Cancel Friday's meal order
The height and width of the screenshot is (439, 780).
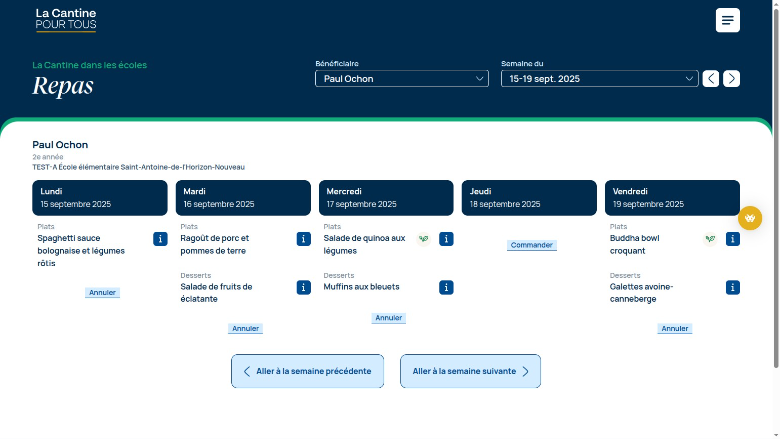click(675, 328)
